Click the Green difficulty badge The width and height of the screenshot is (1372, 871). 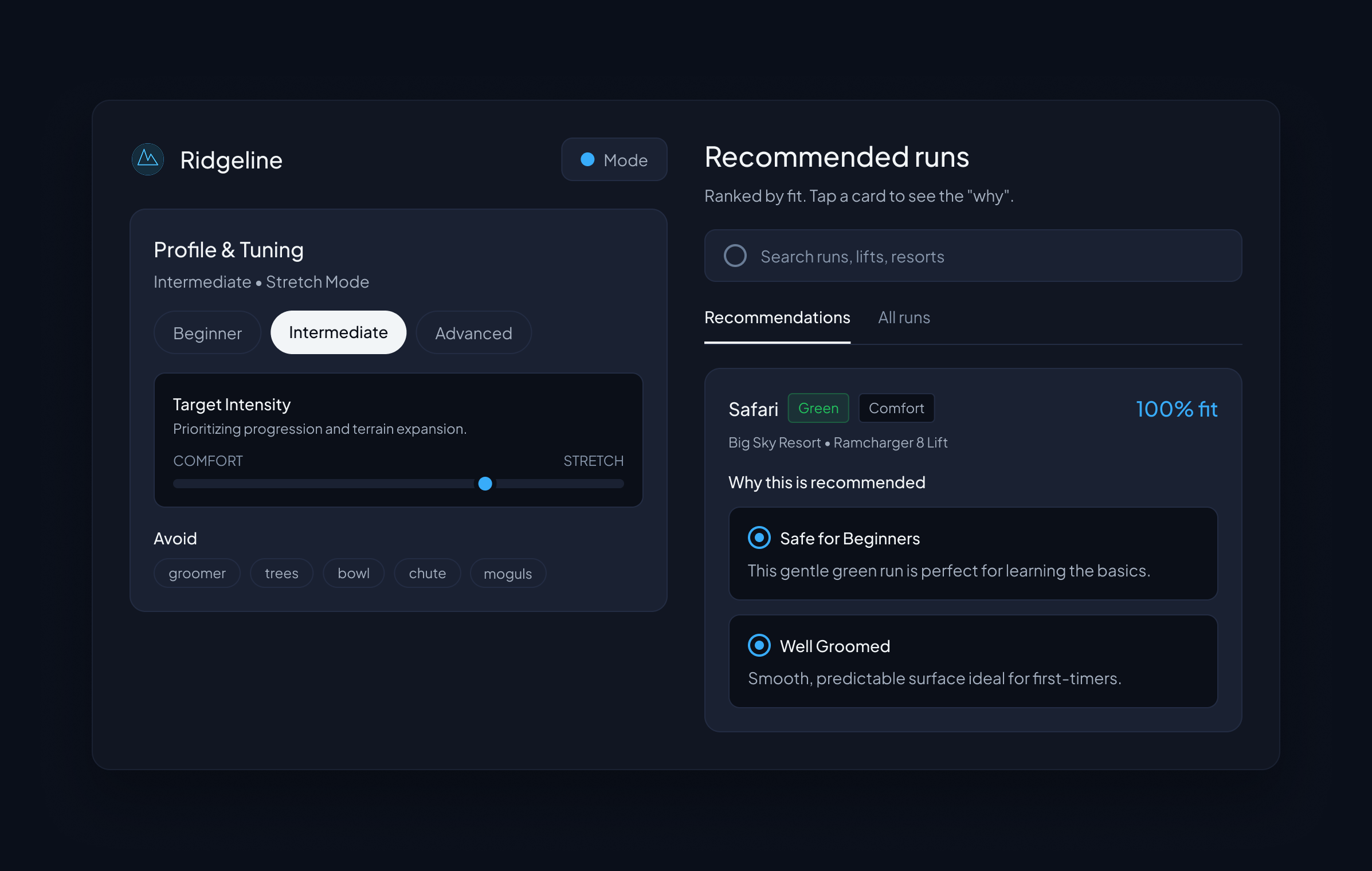818,408
